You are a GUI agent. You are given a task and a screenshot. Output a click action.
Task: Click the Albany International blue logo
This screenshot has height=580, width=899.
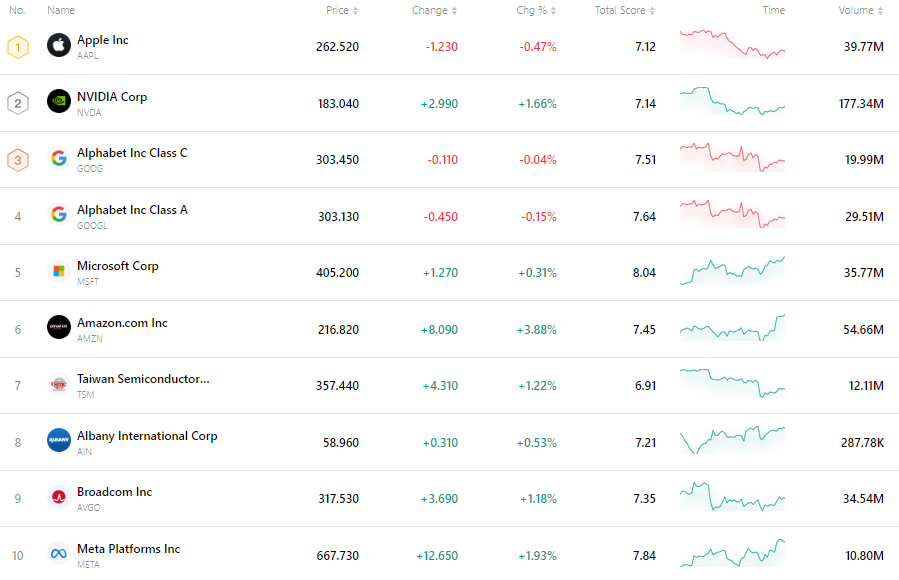point(58,441)
